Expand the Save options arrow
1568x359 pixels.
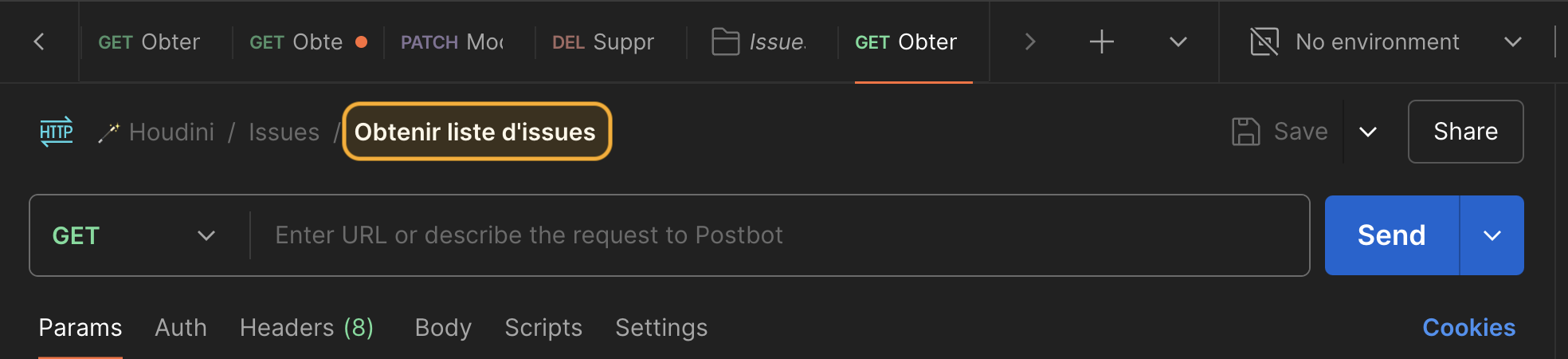click(1368, 132)
